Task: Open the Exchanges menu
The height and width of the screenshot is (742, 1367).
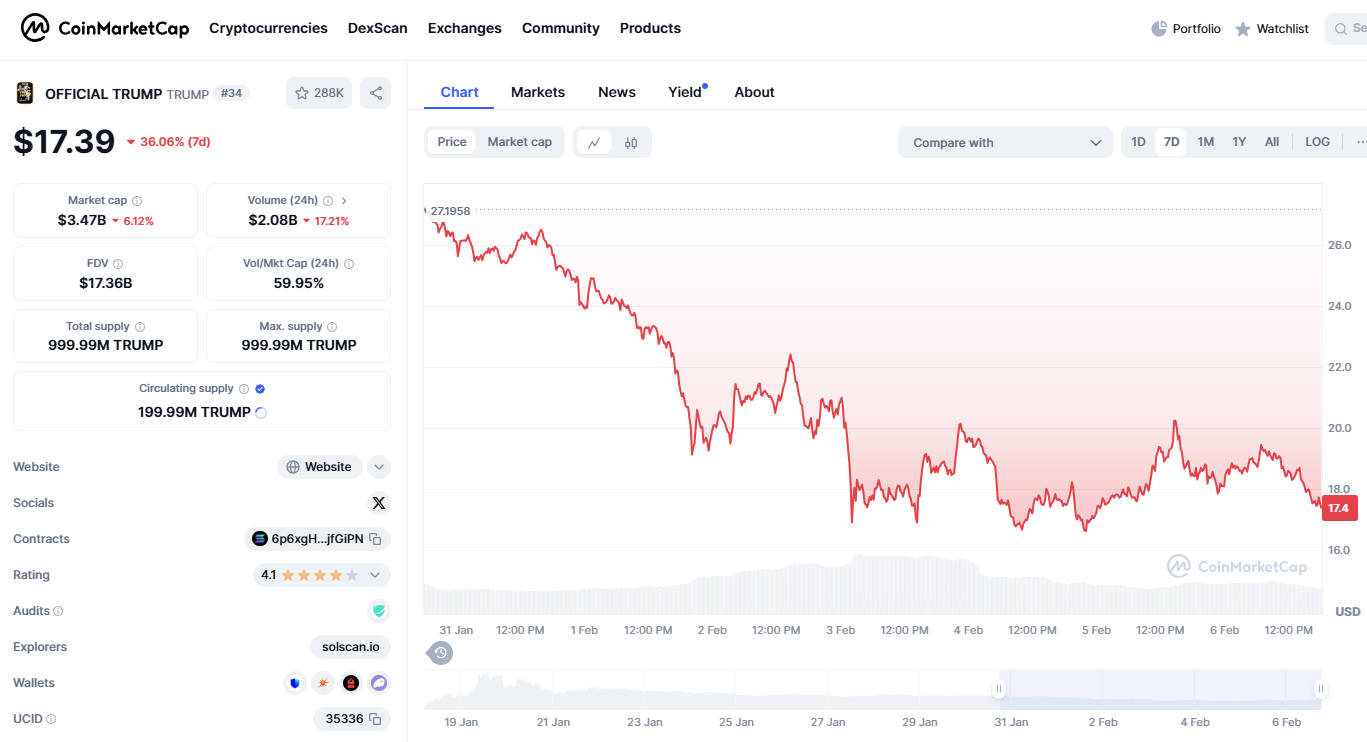Action: click(465, 28)
